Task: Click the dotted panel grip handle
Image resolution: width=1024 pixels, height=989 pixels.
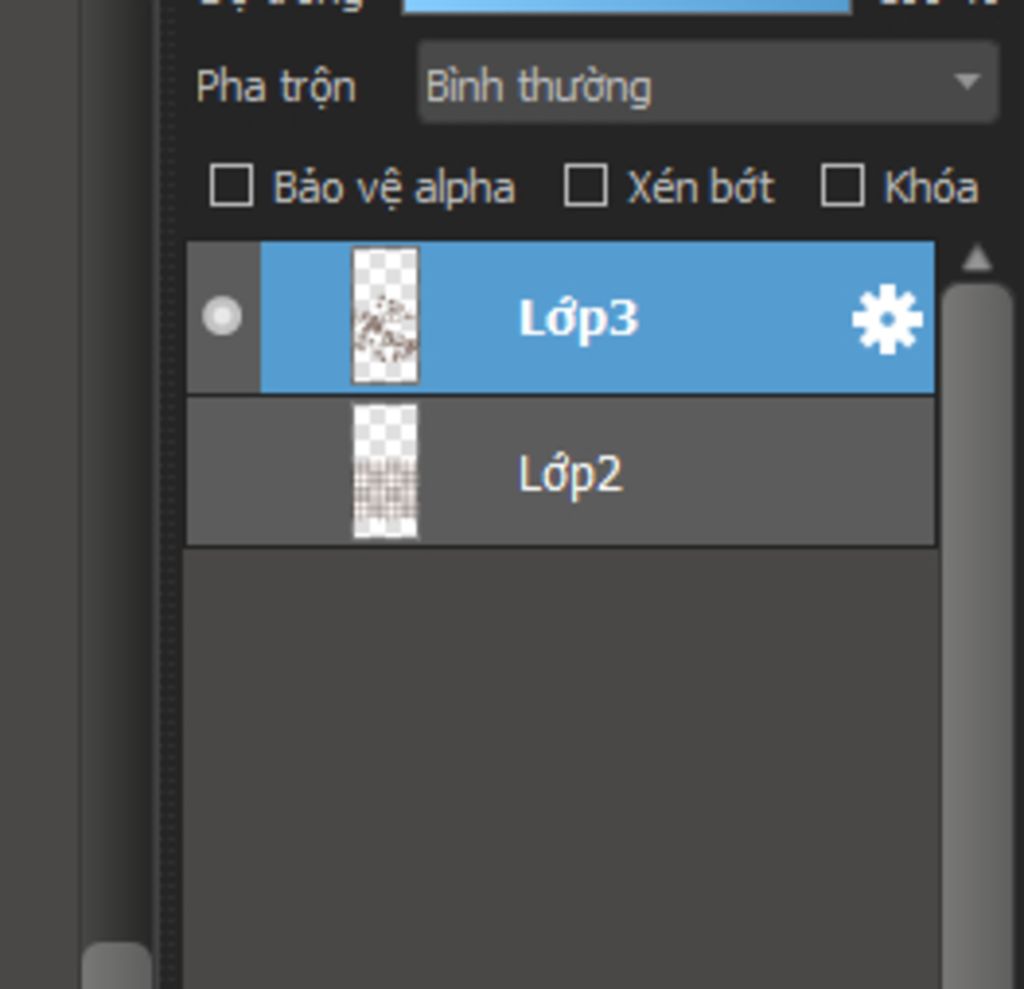Action: pos(168,494)
